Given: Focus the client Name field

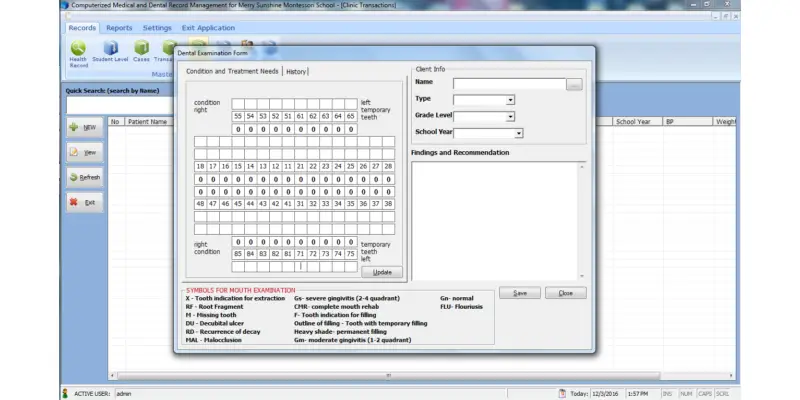Looking at the screenshot, I should 509,84.
